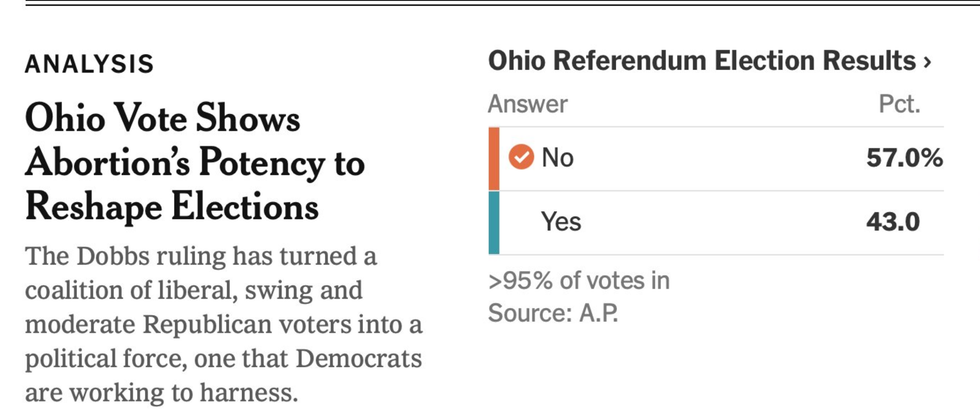Click the orange color bar beside No
Viewport: 980px width, 415px height.
point(494,158)
